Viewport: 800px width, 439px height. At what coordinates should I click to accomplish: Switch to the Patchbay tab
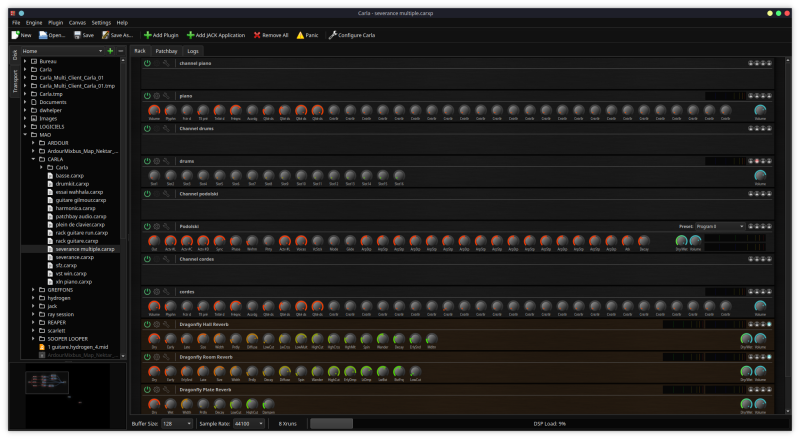point(166,51)
